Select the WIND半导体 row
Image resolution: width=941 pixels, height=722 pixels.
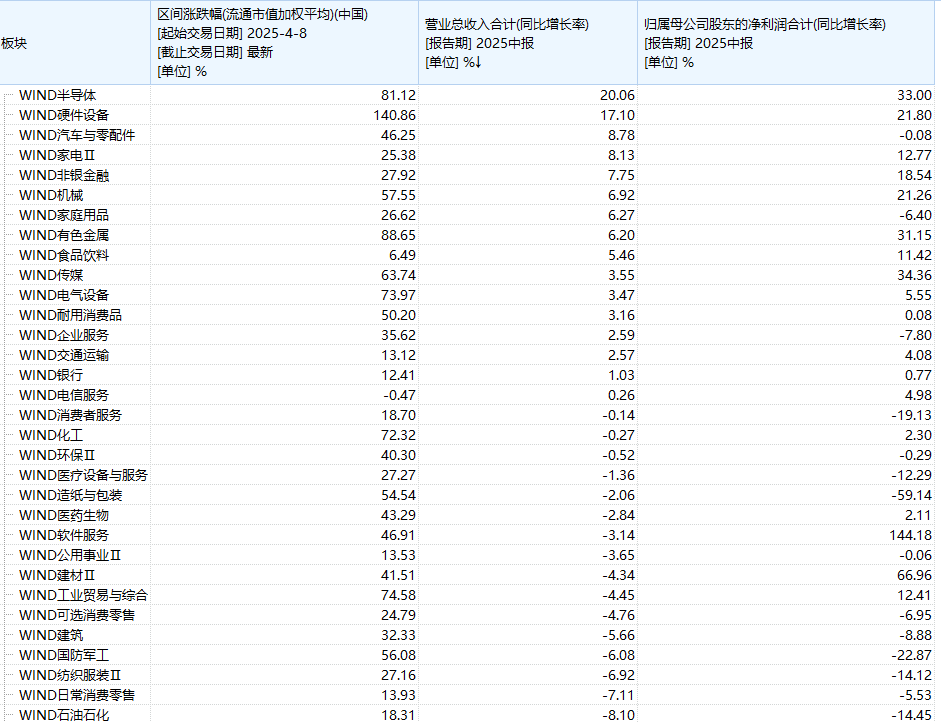pos(57,95)
